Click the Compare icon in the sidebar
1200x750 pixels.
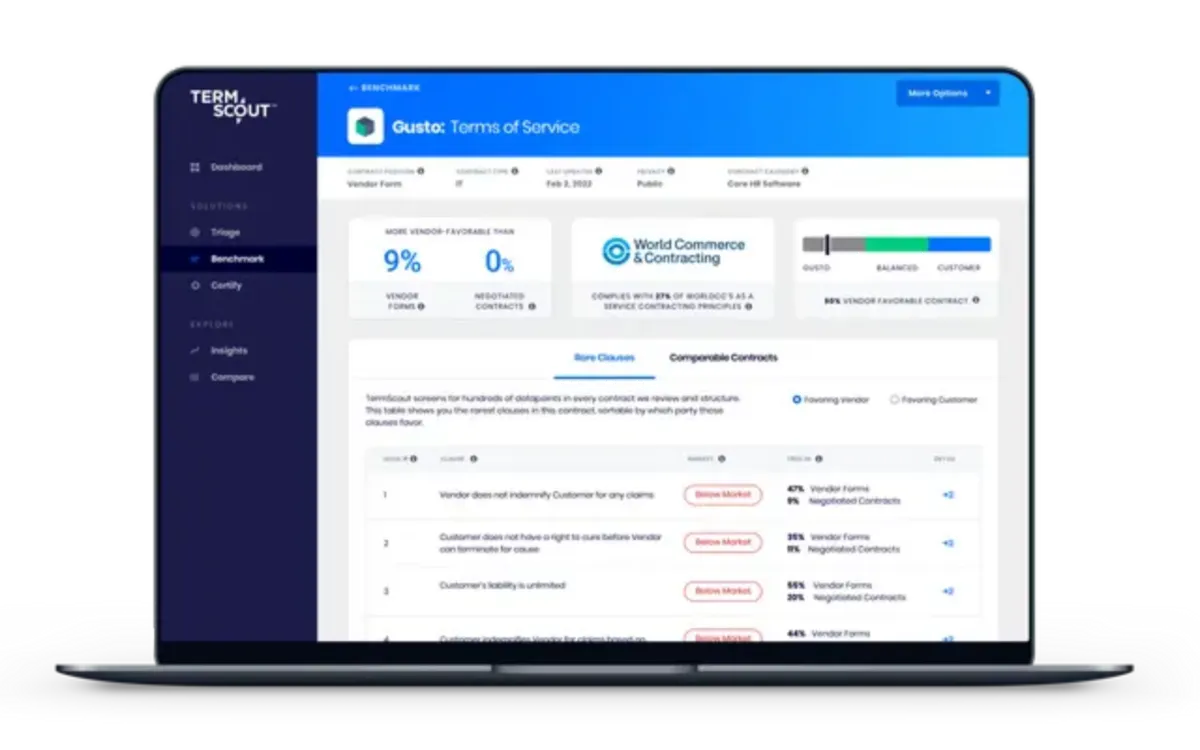[x=195, y=377]
